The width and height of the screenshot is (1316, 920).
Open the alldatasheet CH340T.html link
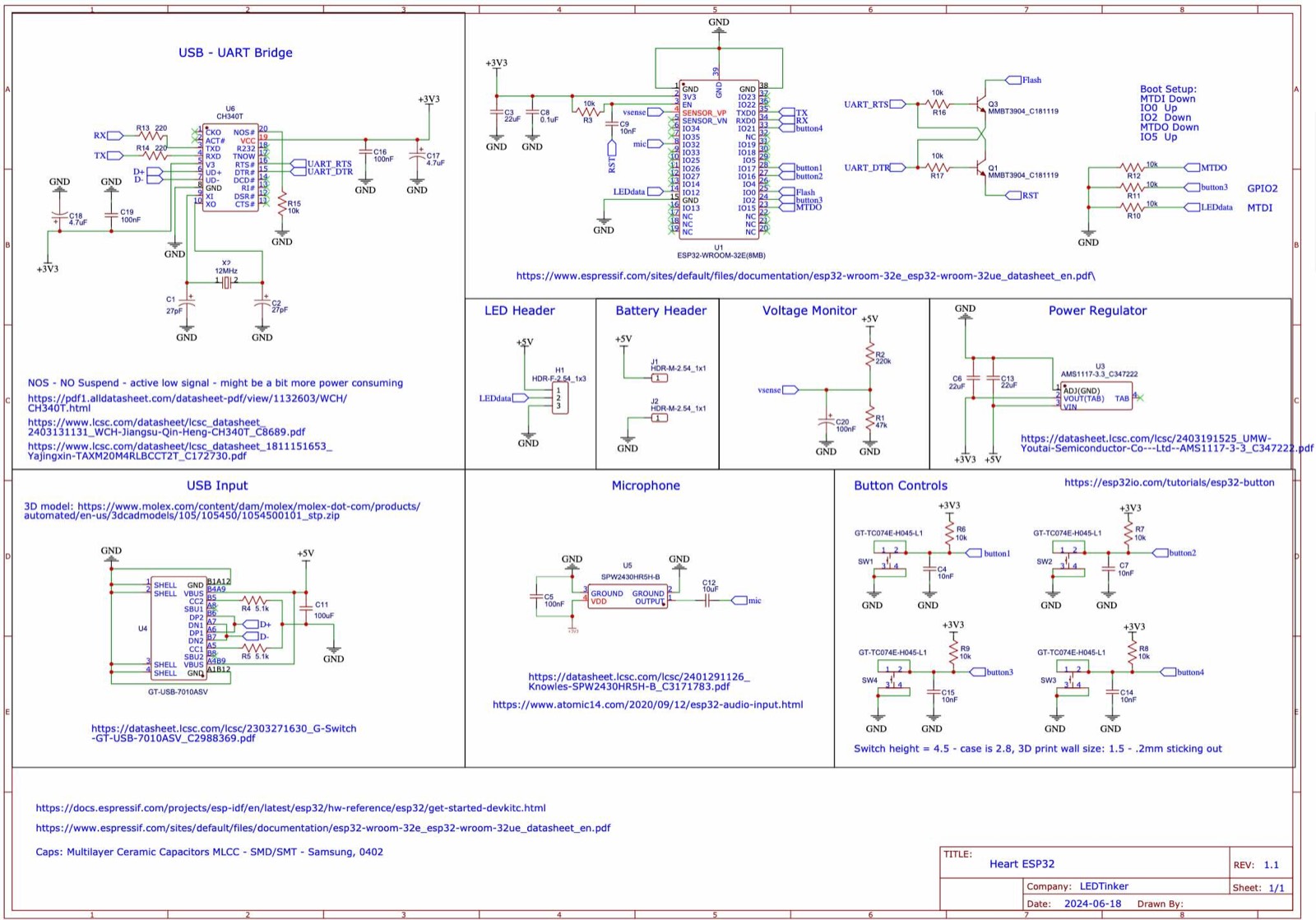click(x=187, y=403)
